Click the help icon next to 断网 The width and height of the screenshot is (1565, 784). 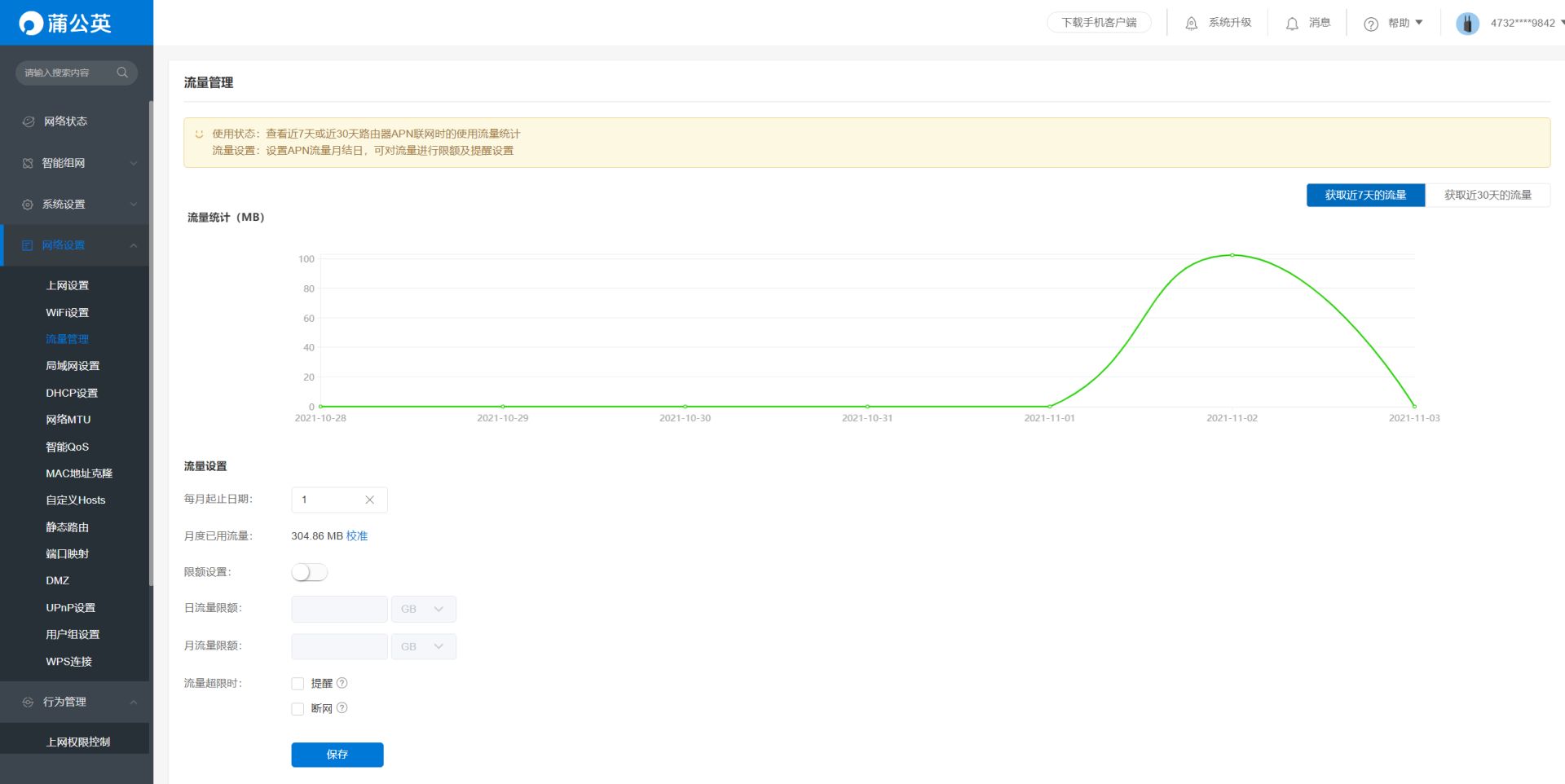[x=342, y=708]
